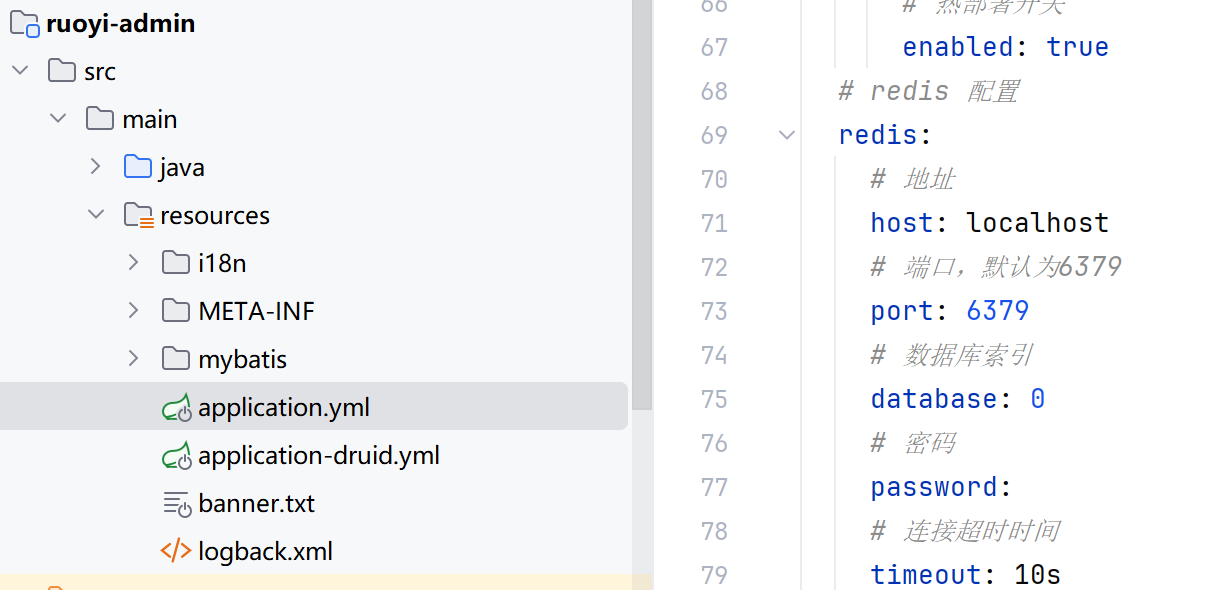Collapse the resources folder chevron

pos(96,215)
